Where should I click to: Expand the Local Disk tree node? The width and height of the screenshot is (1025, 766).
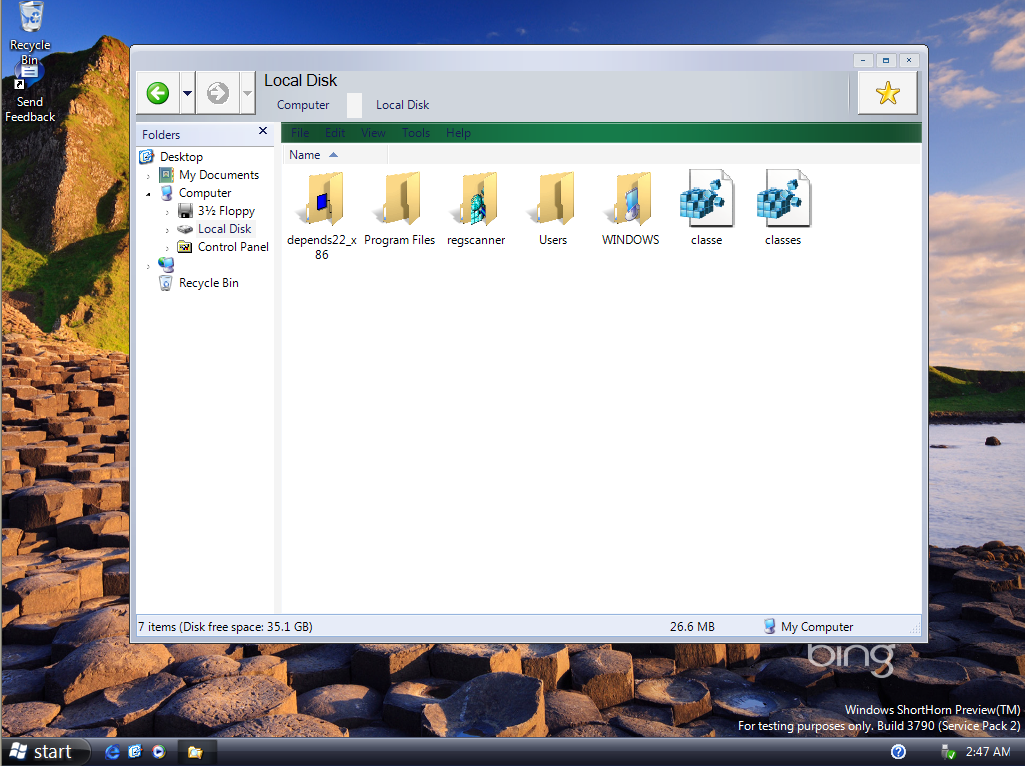[167, 229]
